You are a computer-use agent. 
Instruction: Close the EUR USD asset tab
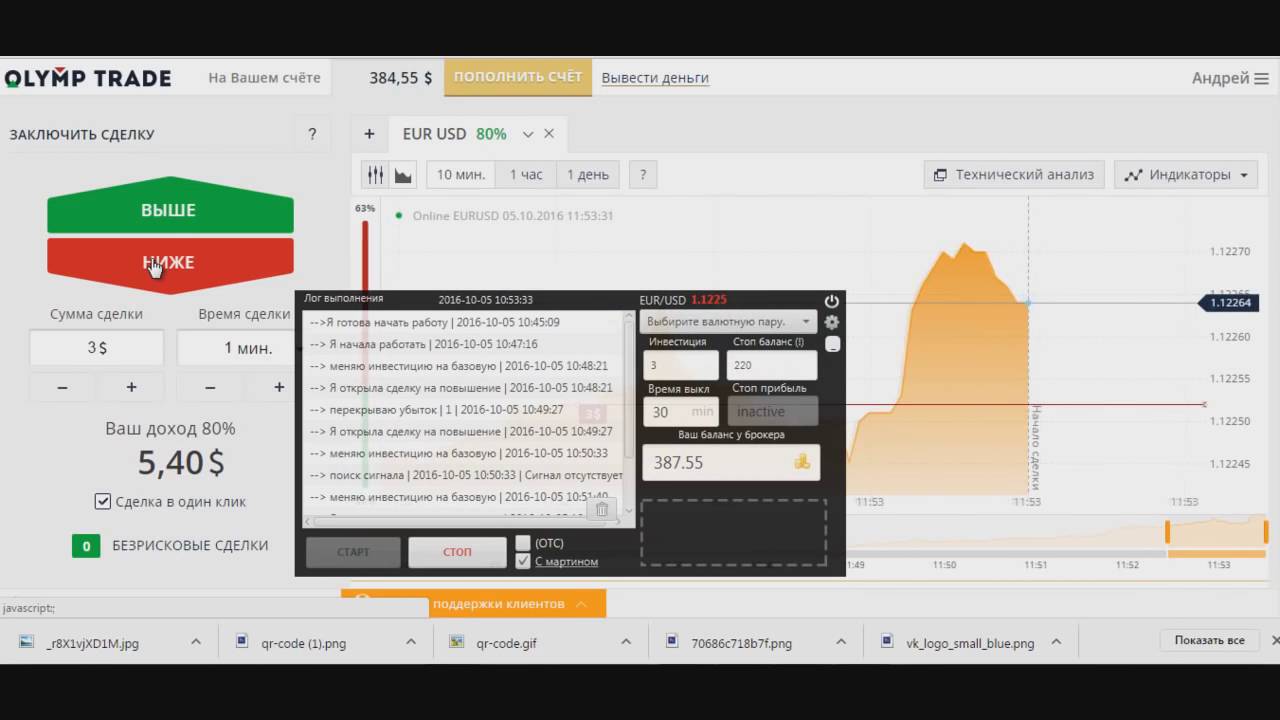pyautogui.click(x=549, y=134)
